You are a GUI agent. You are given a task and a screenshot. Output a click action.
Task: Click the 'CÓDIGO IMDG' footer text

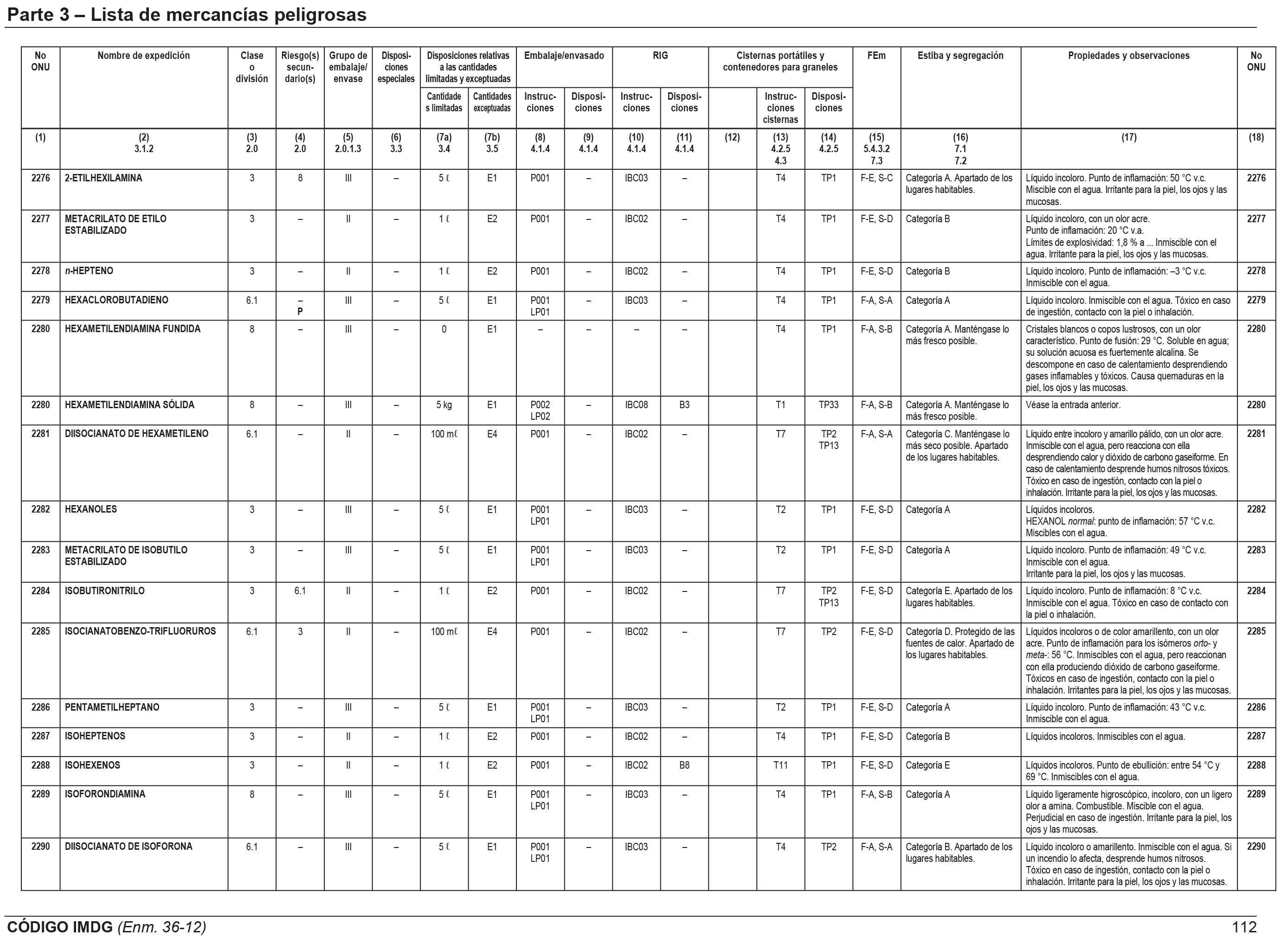[60, 927]
